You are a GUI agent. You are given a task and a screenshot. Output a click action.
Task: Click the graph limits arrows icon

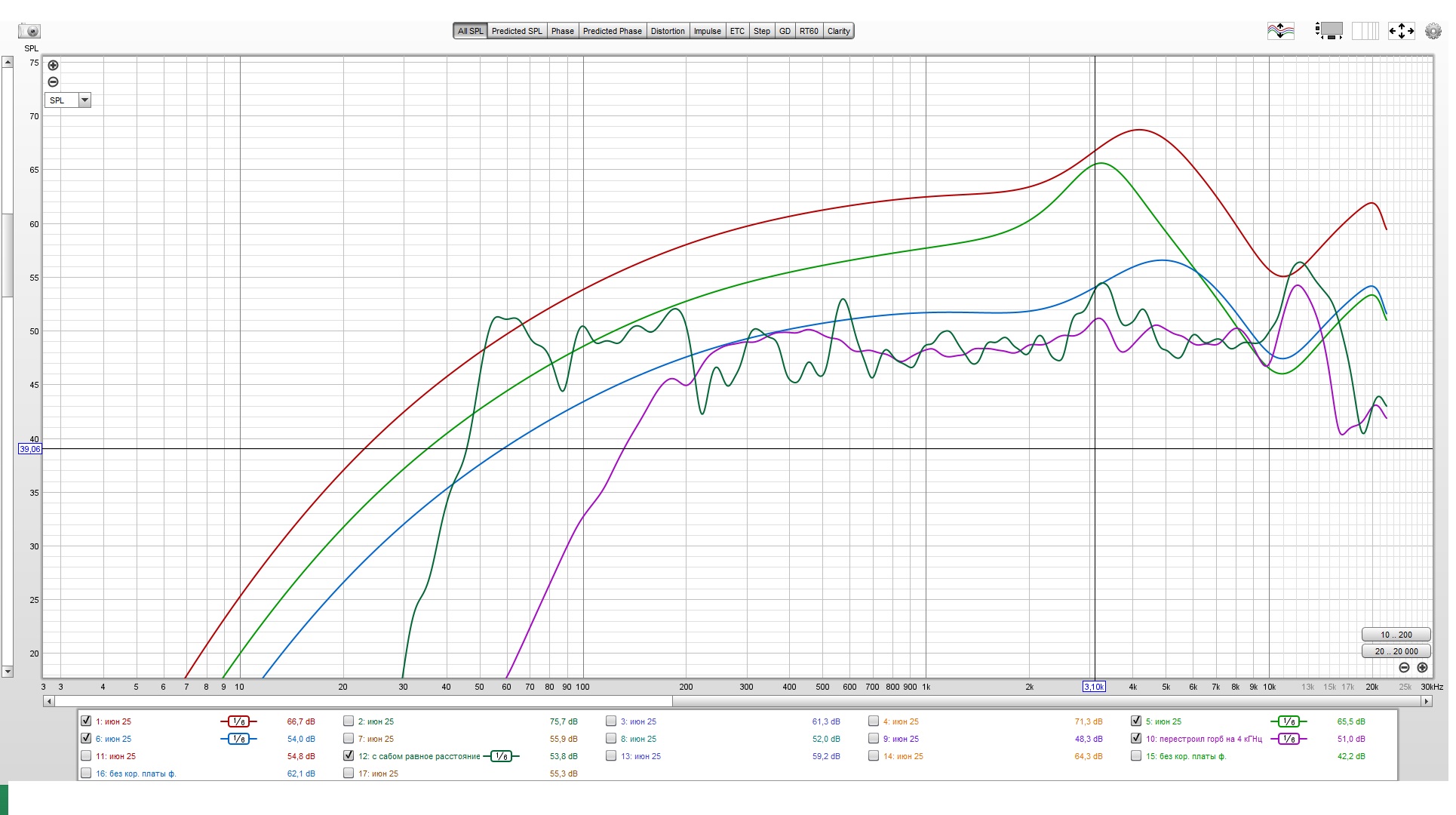[1401, 31]
